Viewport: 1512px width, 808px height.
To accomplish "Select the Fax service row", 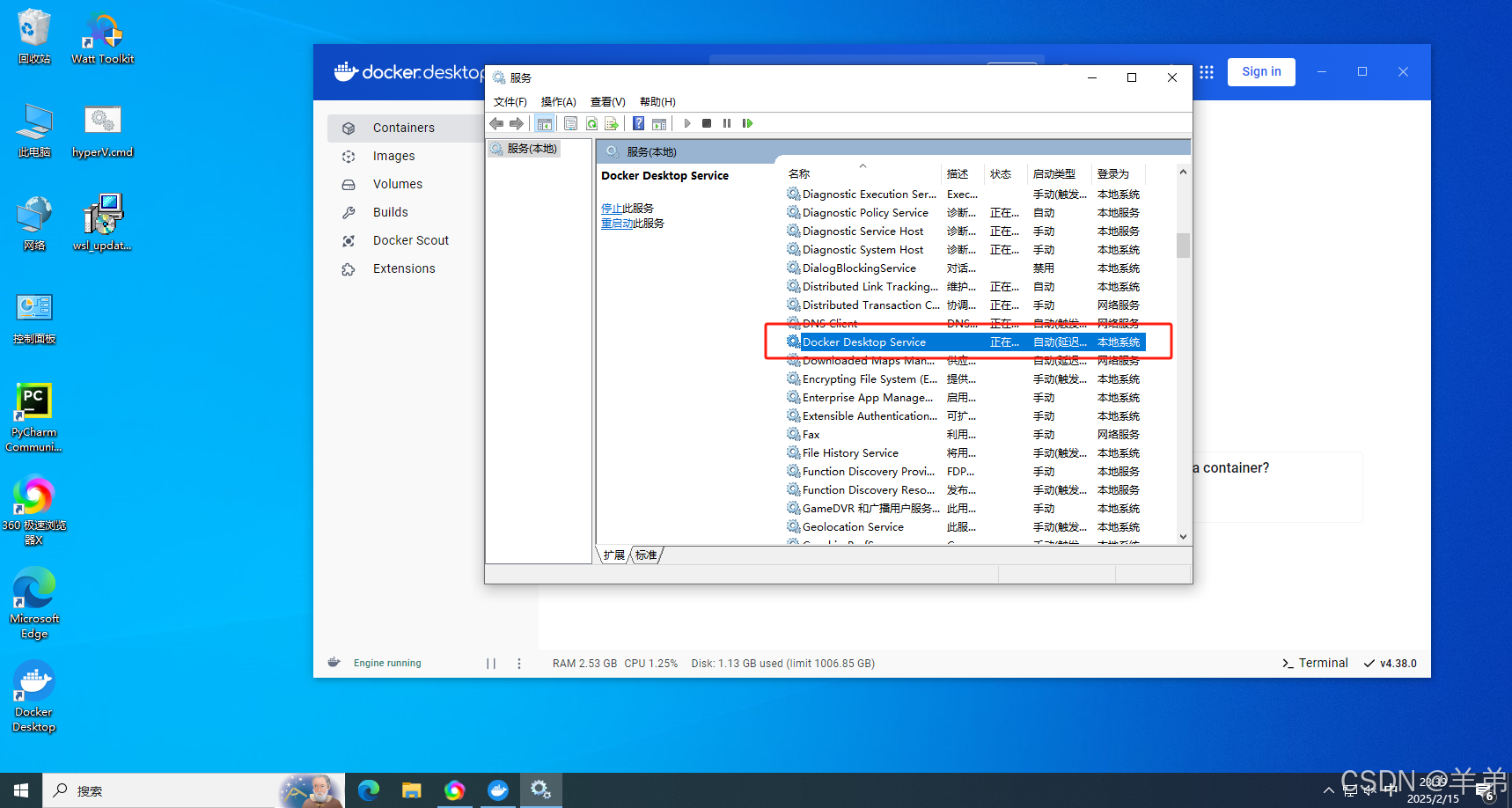I will (x=965, y=435).
